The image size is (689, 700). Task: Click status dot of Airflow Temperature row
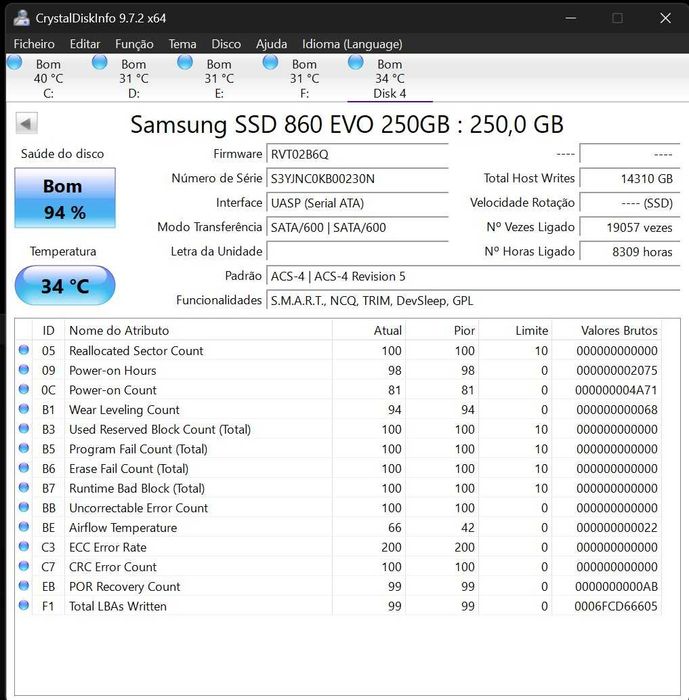(24, 527)
